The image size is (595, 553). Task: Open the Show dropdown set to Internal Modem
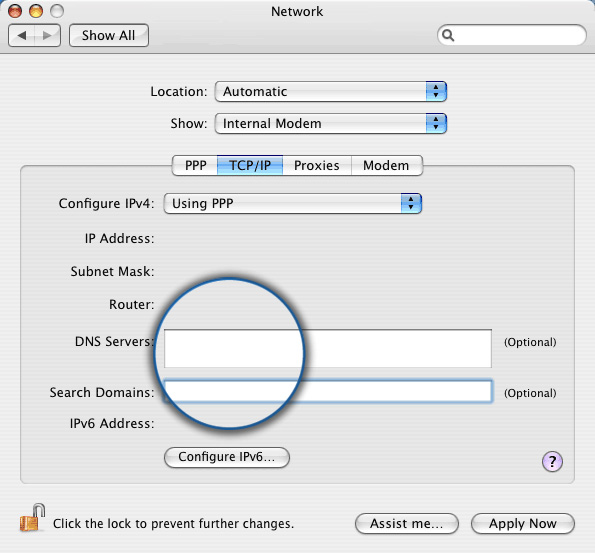(x=331, y=123)
